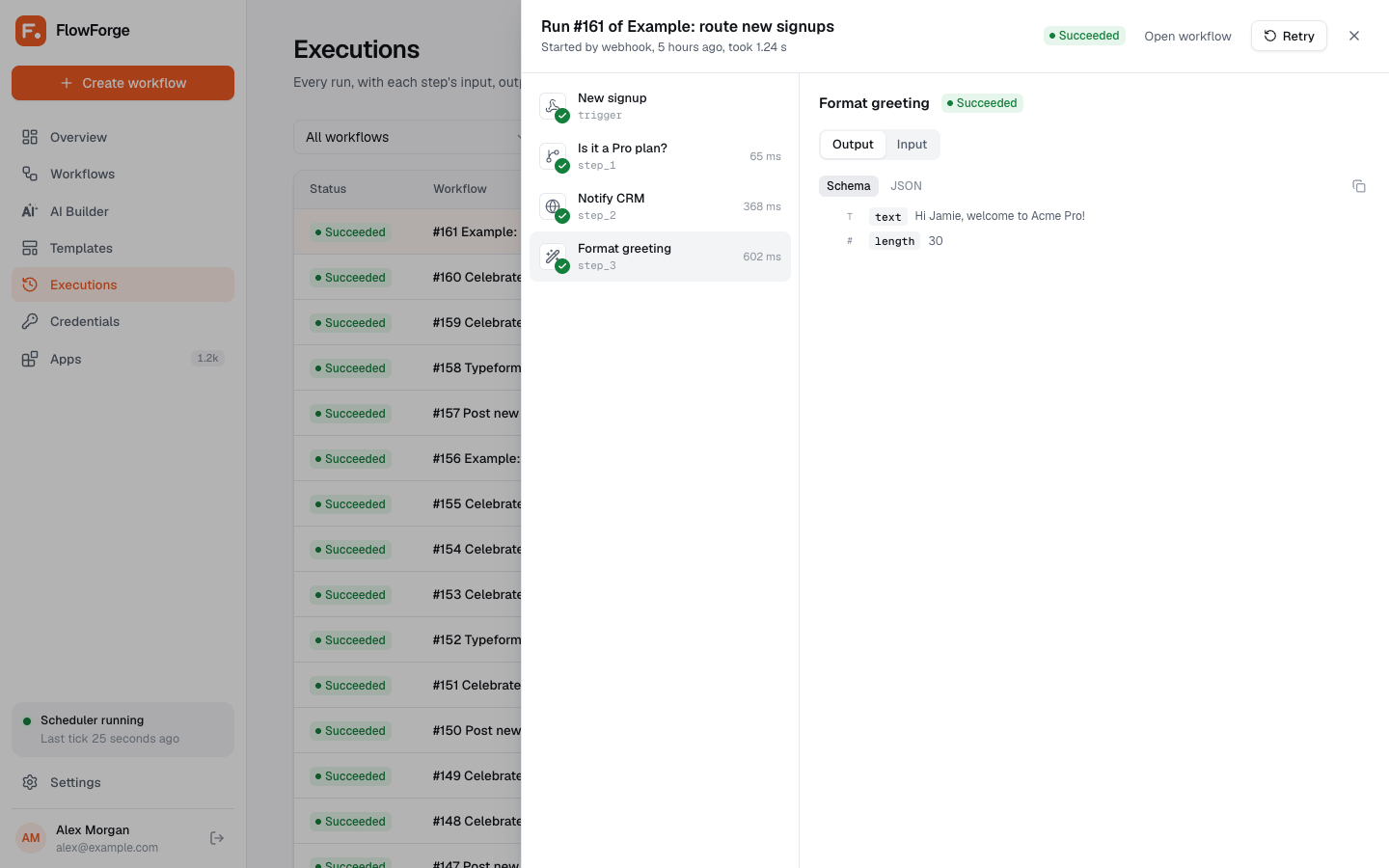Open the Overview sidebar icon

pyautogui.click(x=30, y=137)
